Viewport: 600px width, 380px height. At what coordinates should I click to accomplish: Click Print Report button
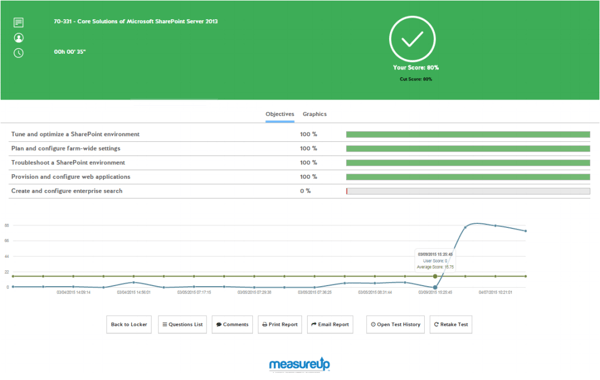coord(280,325)
